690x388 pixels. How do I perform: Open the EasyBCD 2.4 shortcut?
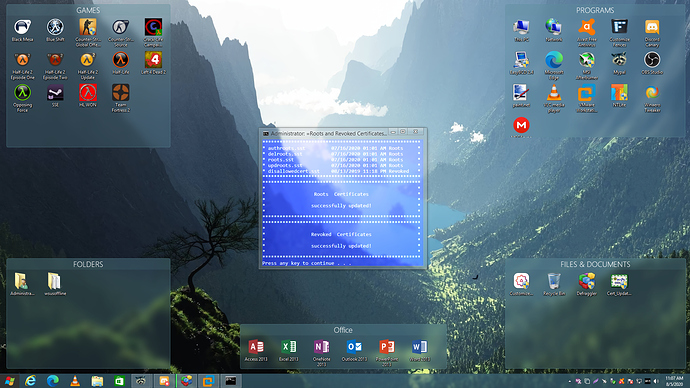(521, 63)
